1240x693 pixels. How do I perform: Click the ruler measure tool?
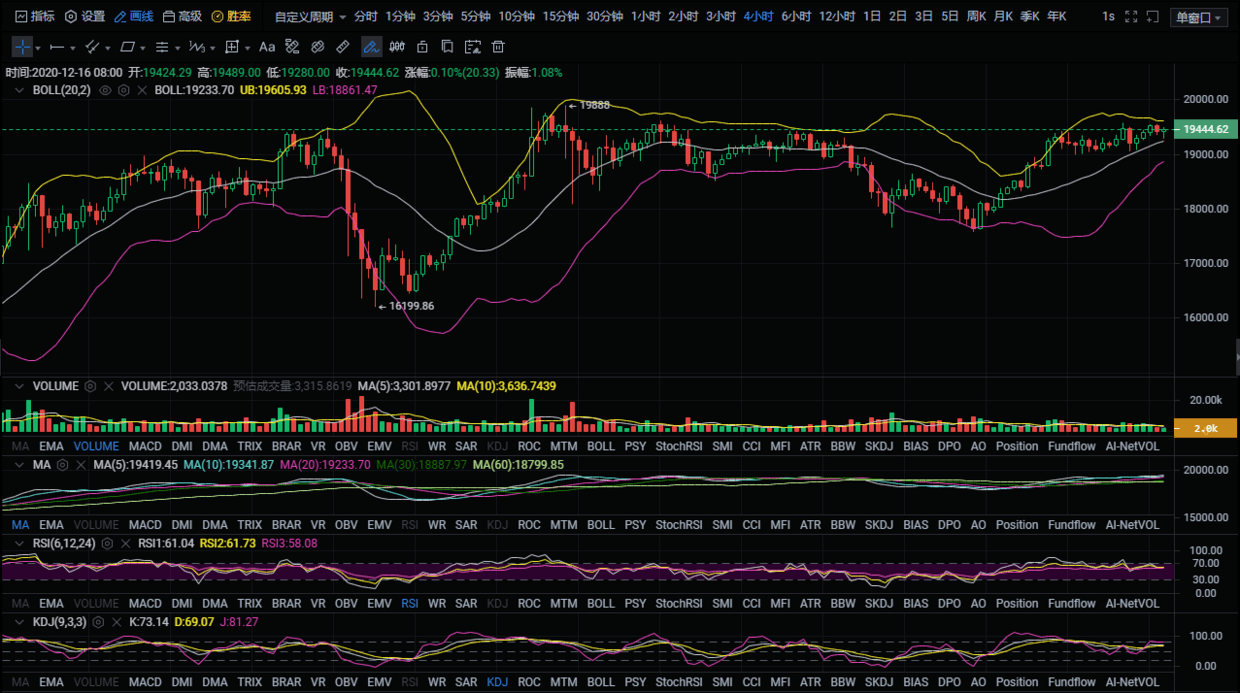343,47
